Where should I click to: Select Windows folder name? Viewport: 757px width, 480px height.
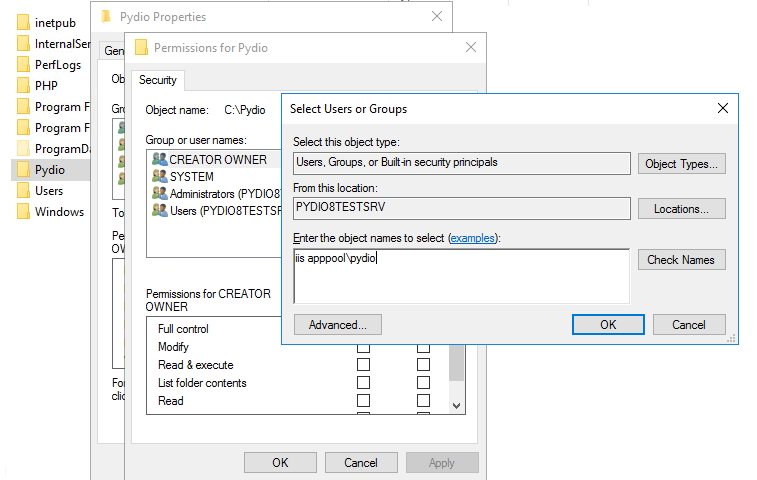pyautogui.click(x=59, y=212)
